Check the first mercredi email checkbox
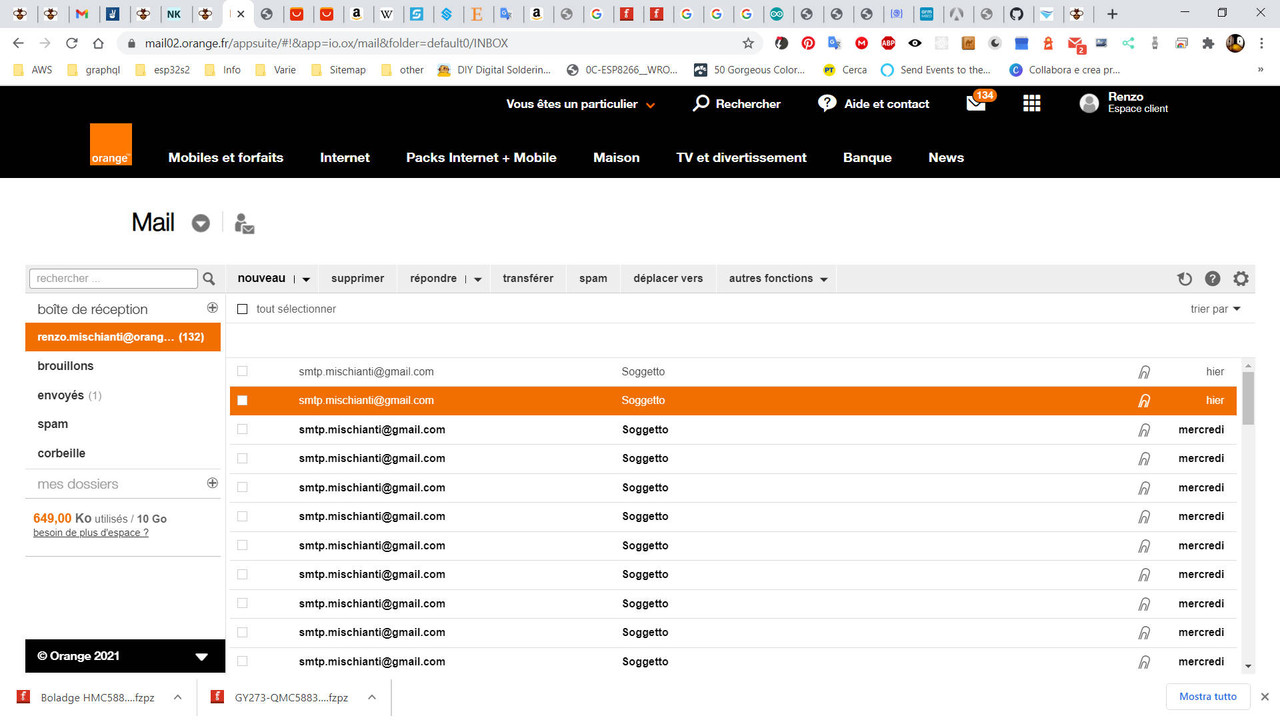Viewport: 1280px width, 720px height. coord(242,429)
